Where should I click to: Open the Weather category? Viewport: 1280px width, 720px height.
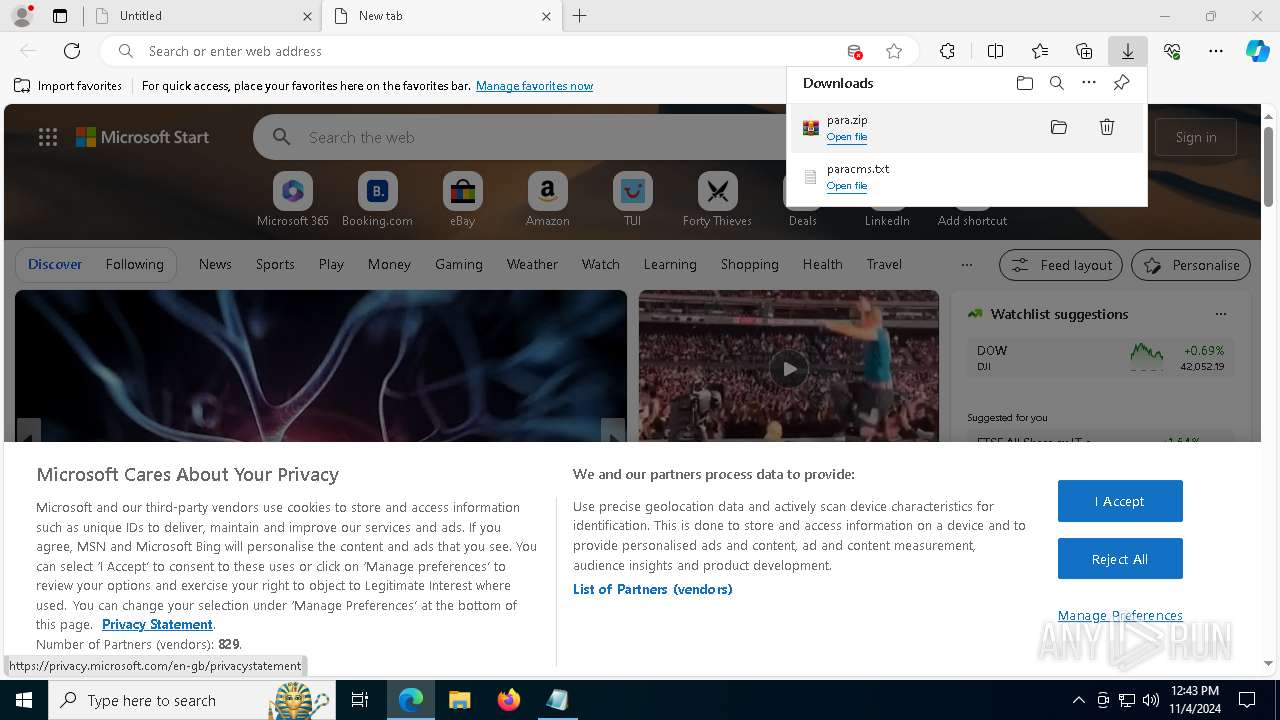(532, 264)
